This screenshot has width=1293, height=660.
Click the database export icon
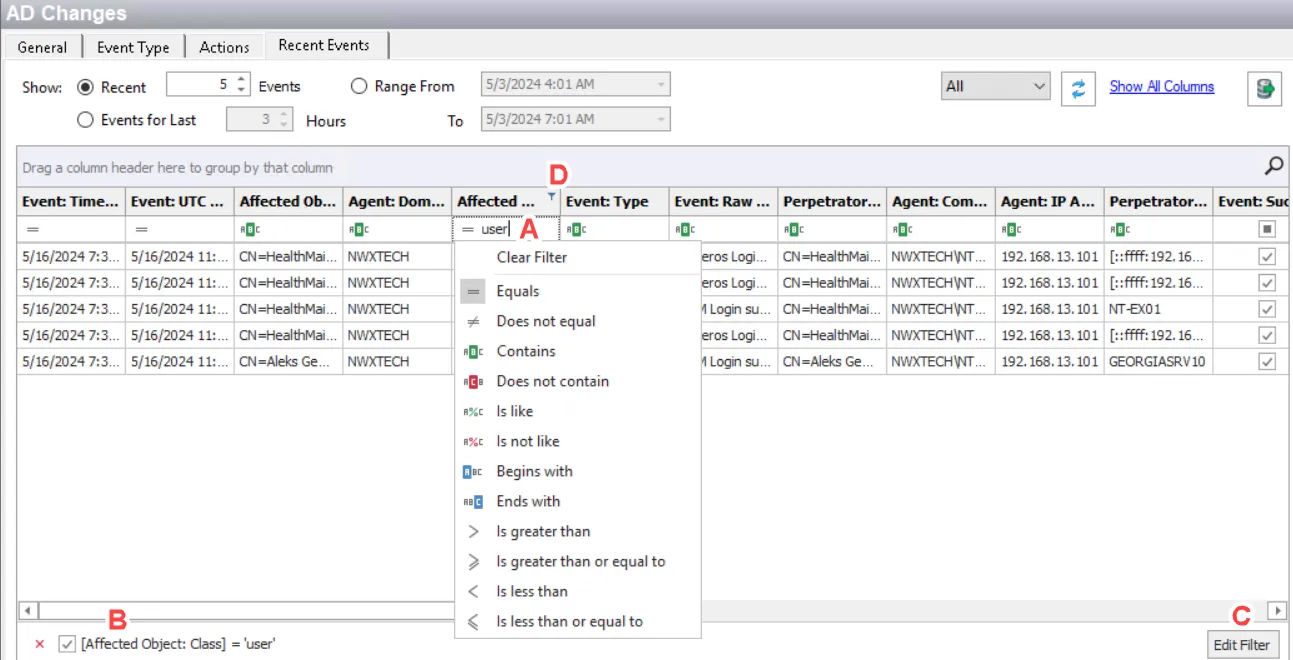(1265, 88)
